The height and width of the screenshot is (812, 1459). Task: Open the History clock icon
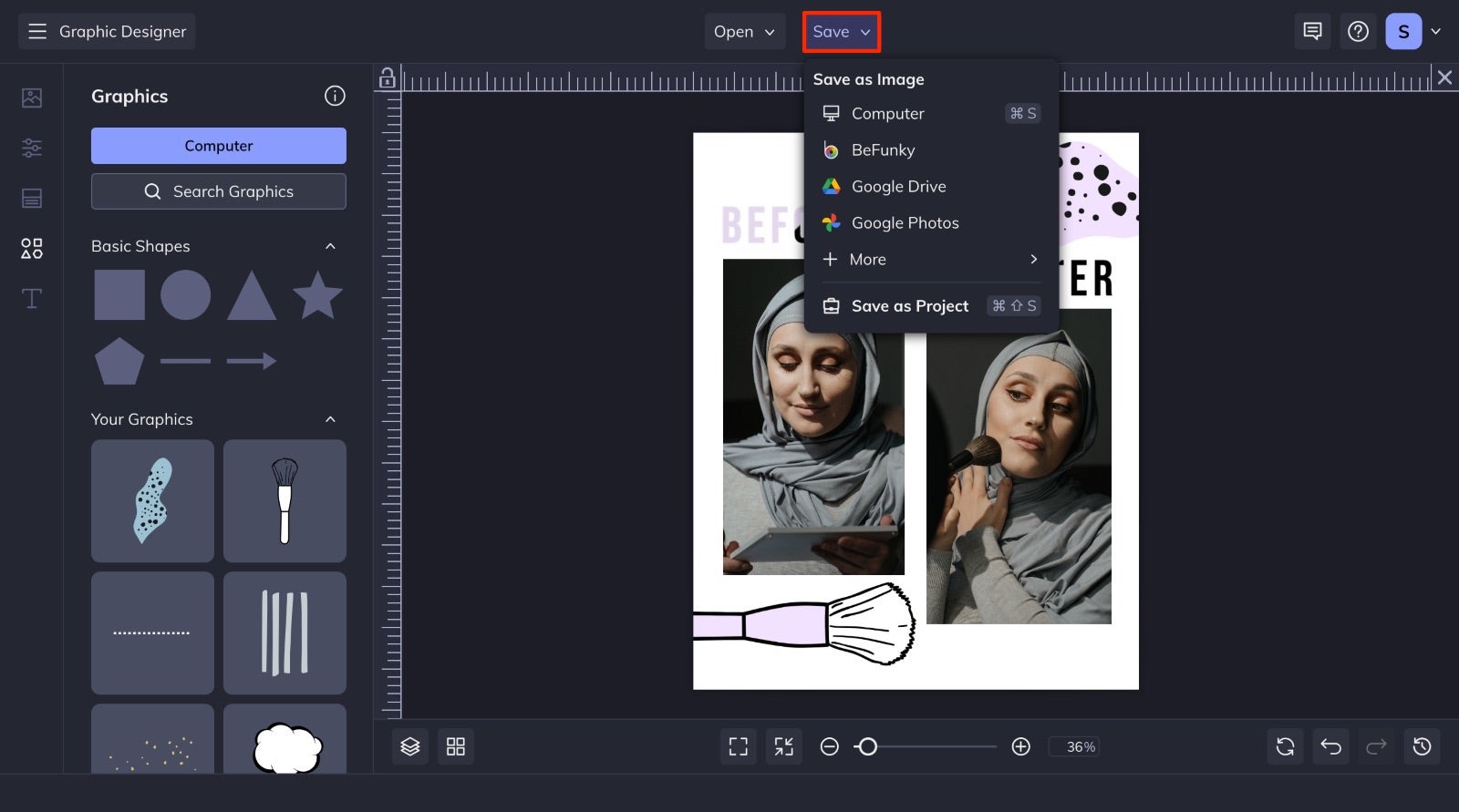click(x=1422, y=746)
